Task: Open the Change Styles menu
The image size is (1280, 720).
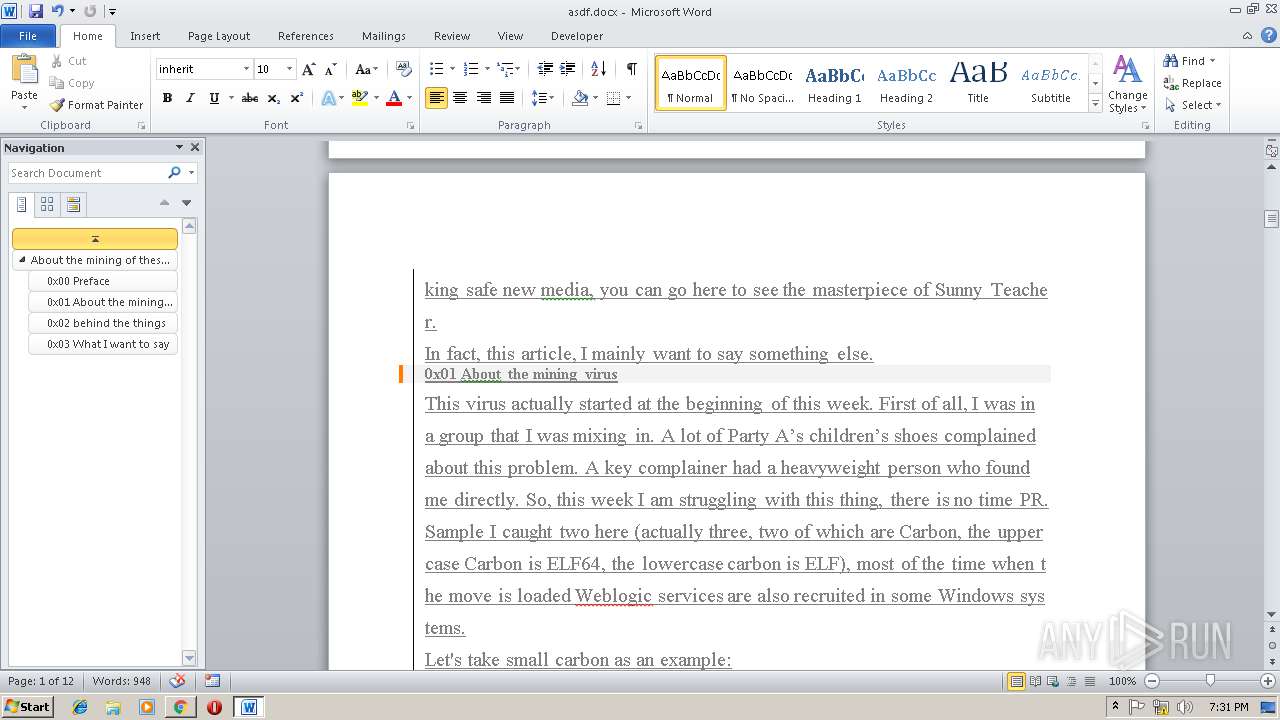Action: point(1127,84)
